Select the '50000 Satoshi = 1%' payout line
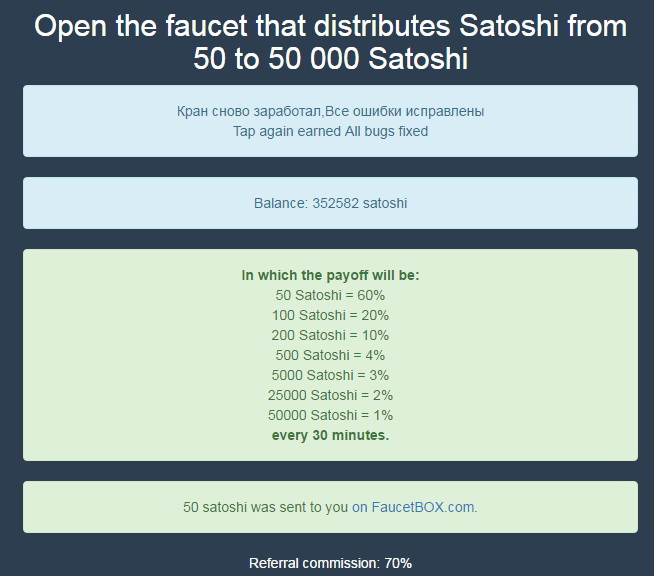Screen dimensions: 654x576 click(x=330, y=415)
